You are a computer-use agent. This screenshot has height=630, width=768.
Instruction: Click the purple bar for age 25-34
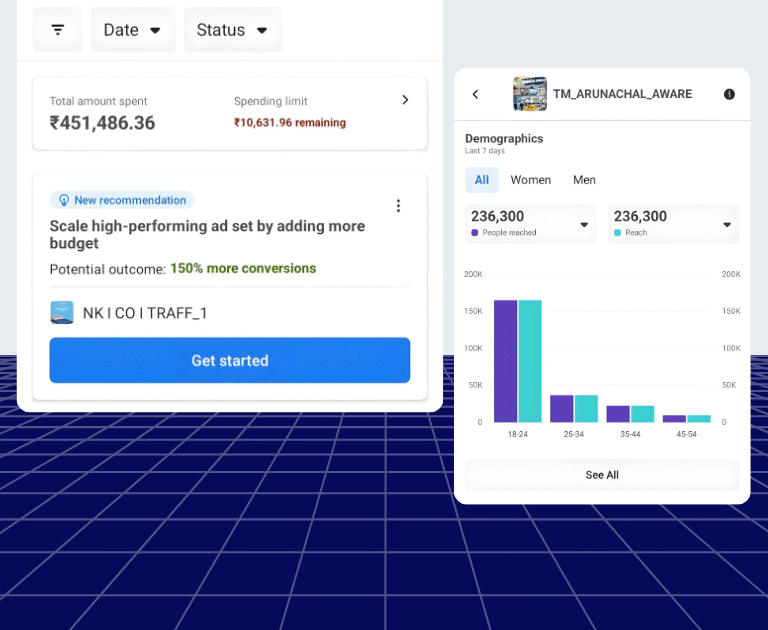point(561,408)
